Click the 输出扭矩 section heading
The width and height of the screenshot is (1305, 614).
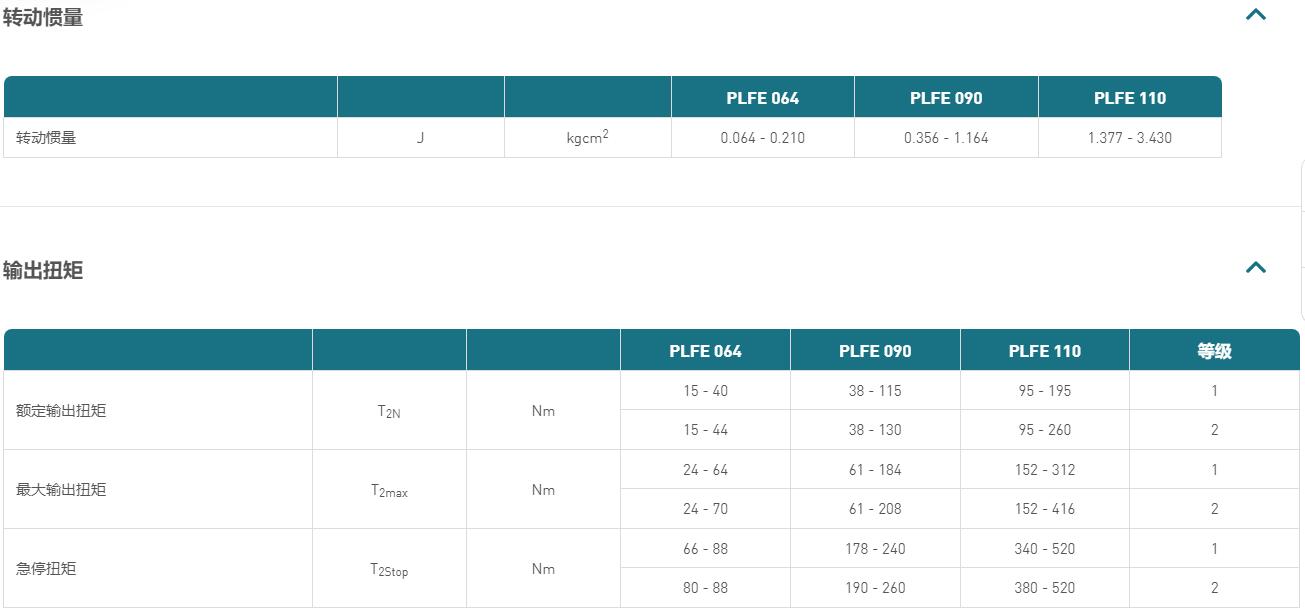pyautogui.click(x=43, y=271)
